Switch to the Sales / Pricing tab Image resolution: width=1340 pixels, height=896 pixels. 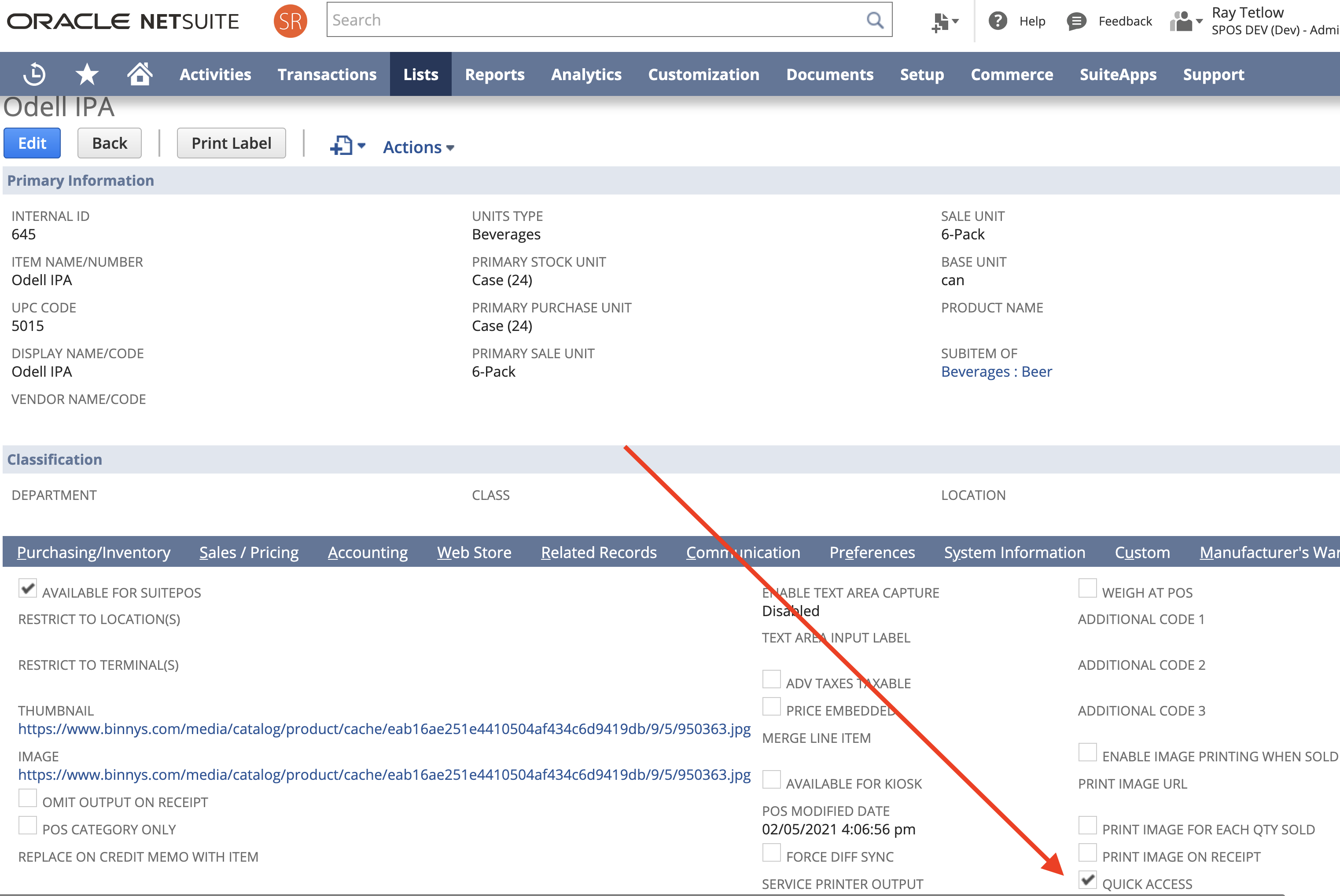tap(249, 553)
